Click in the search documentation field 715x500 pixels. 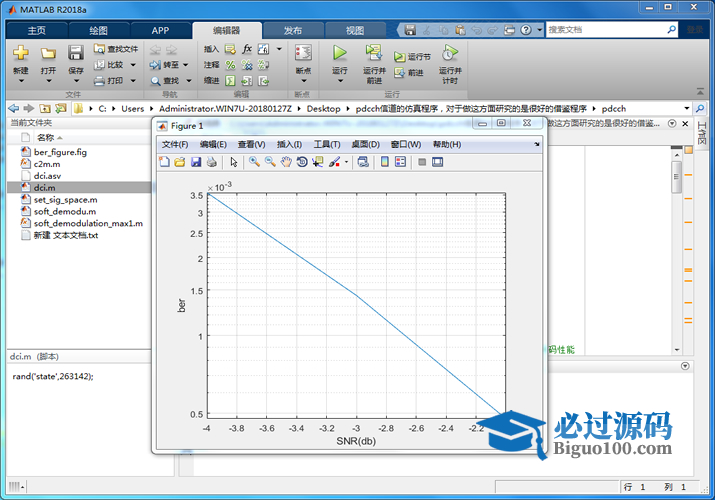coord(606,30)
